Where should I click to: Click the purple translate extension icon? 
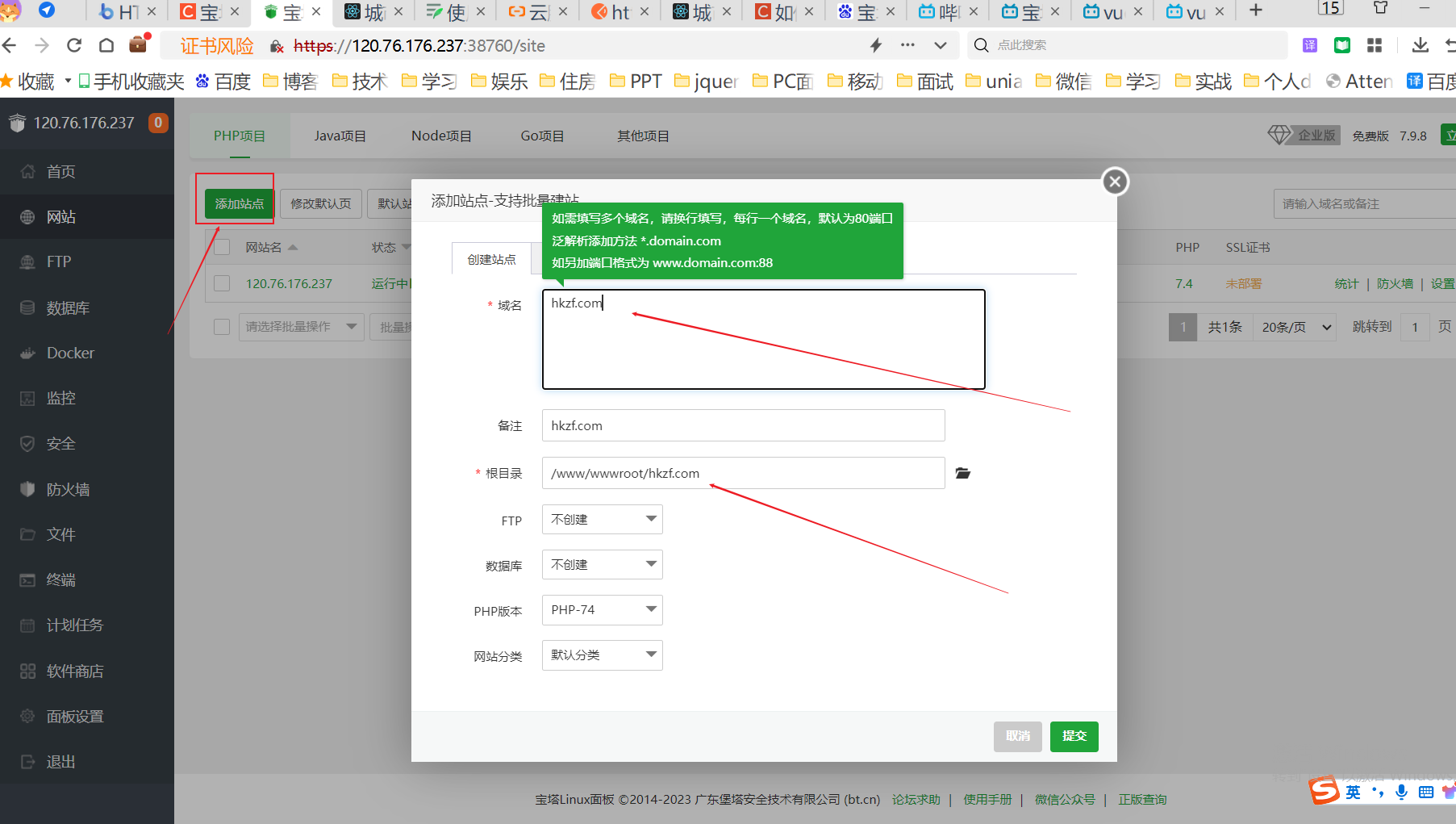tap(1310, 45)
